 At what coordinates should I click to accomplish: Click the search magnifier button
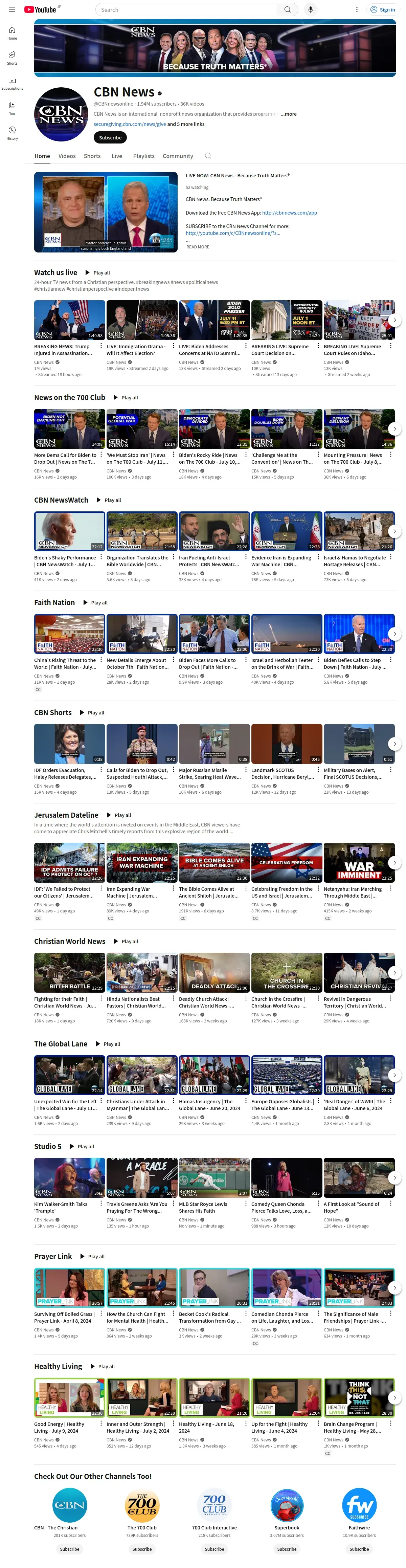coord(287,10)
